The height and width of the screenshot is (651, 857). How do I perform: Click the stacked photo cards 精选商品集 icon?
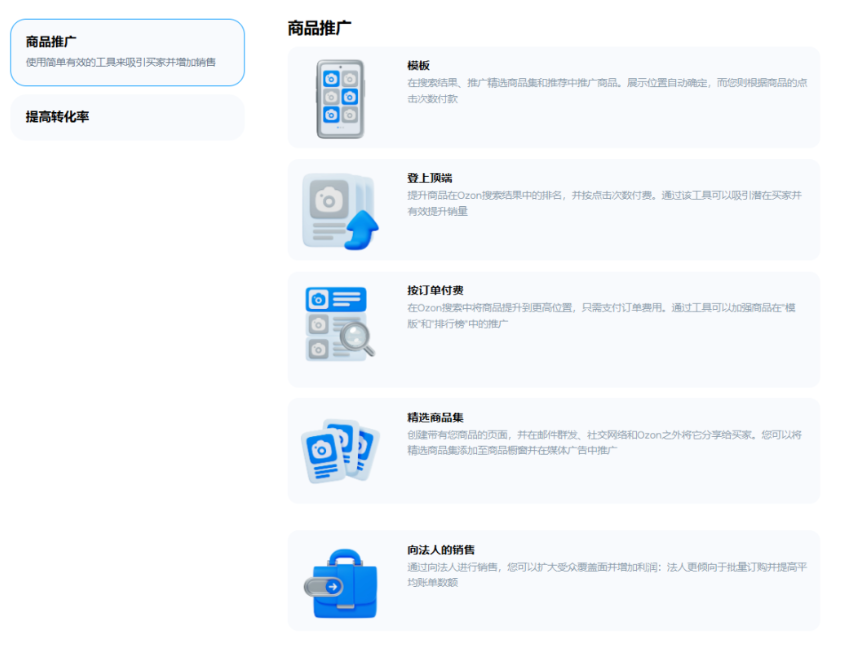(339, 450)
